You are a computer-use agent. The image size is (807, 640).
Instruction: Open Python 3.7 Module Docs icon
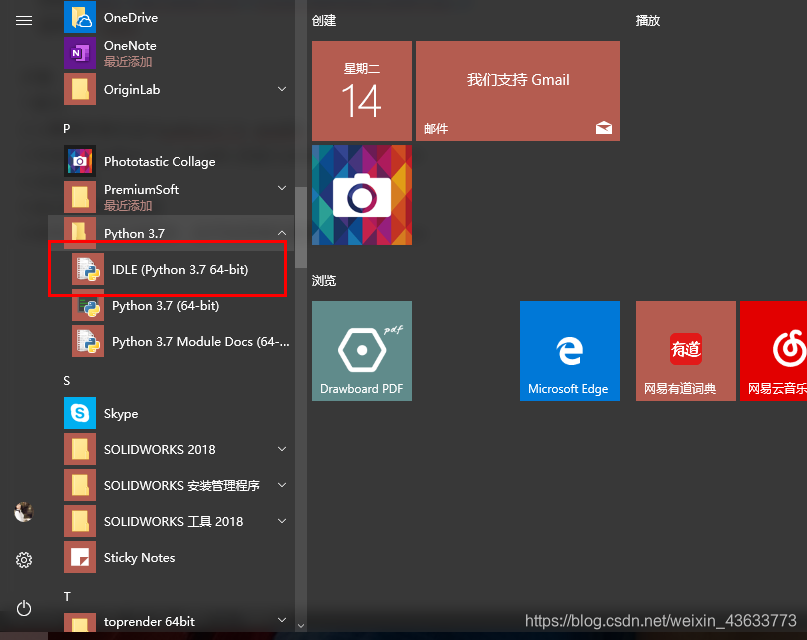[88, 341]
